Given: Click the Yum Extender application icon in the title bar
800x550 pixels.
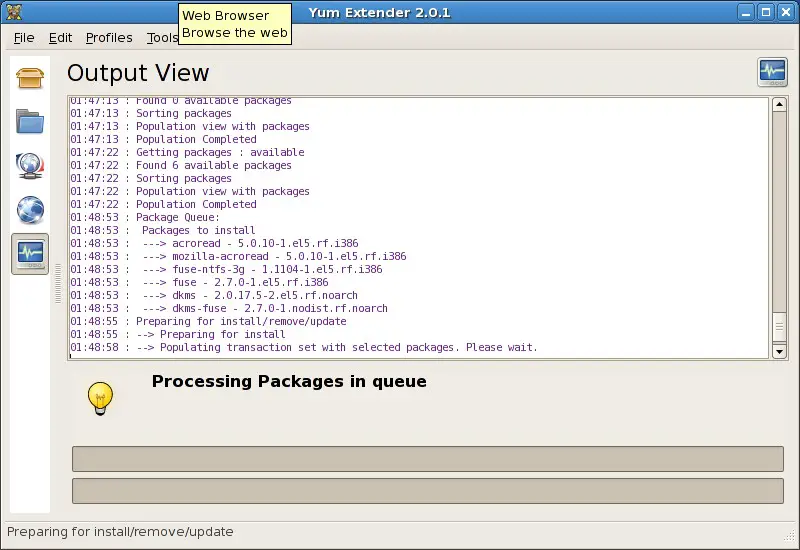Looking at the screenshot, I should (x=14, y=12).
